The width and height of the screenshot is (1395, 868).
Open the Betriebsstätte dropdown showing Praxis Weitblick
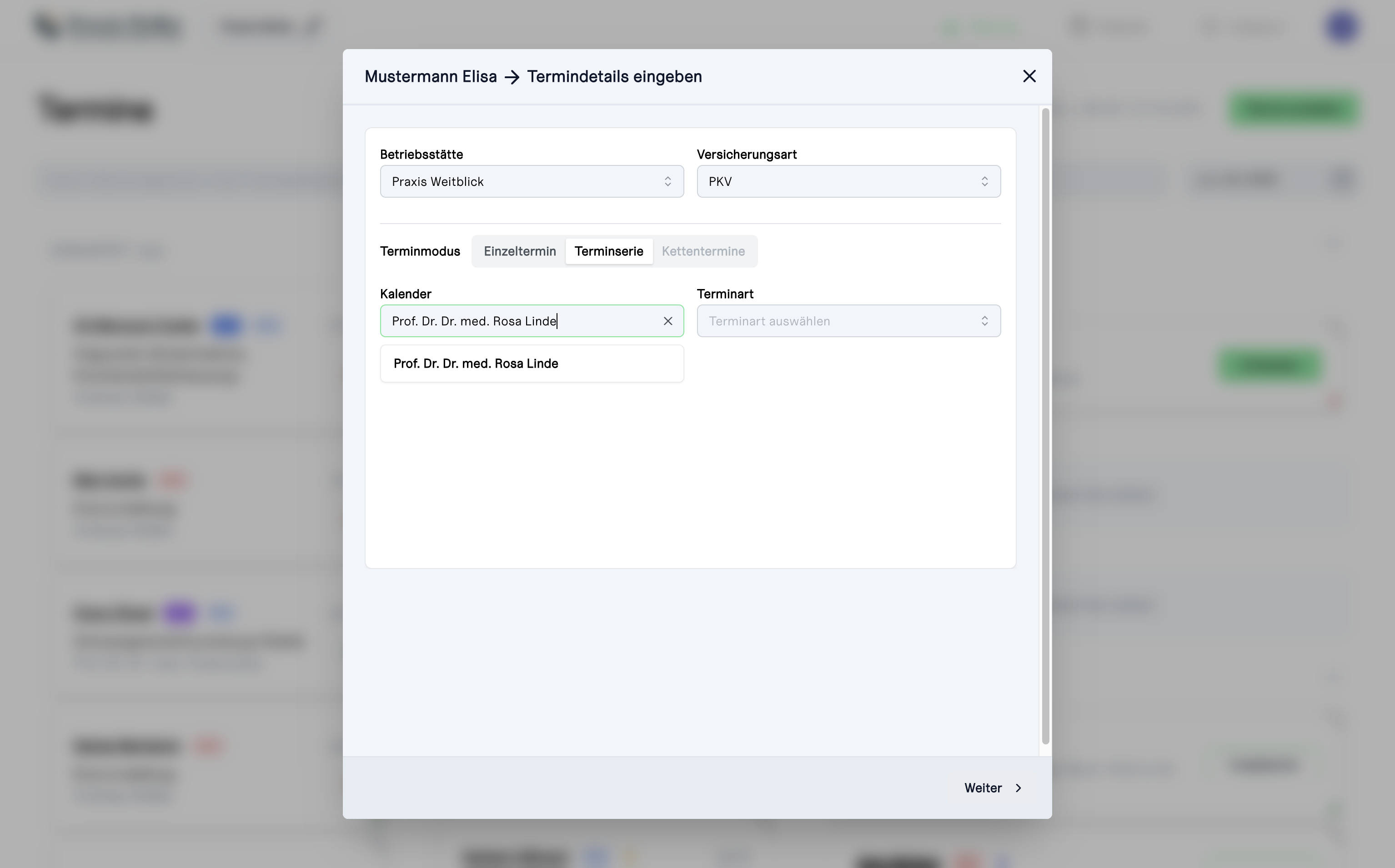pos(531,181)
